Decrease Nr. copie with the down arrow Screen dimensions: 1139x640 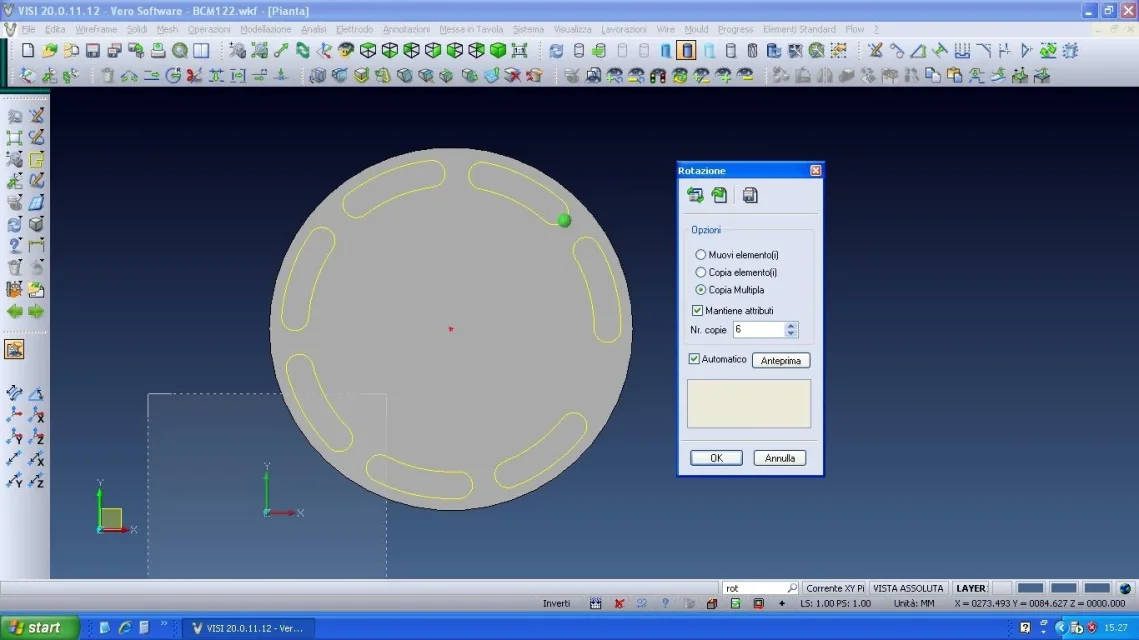791,333
